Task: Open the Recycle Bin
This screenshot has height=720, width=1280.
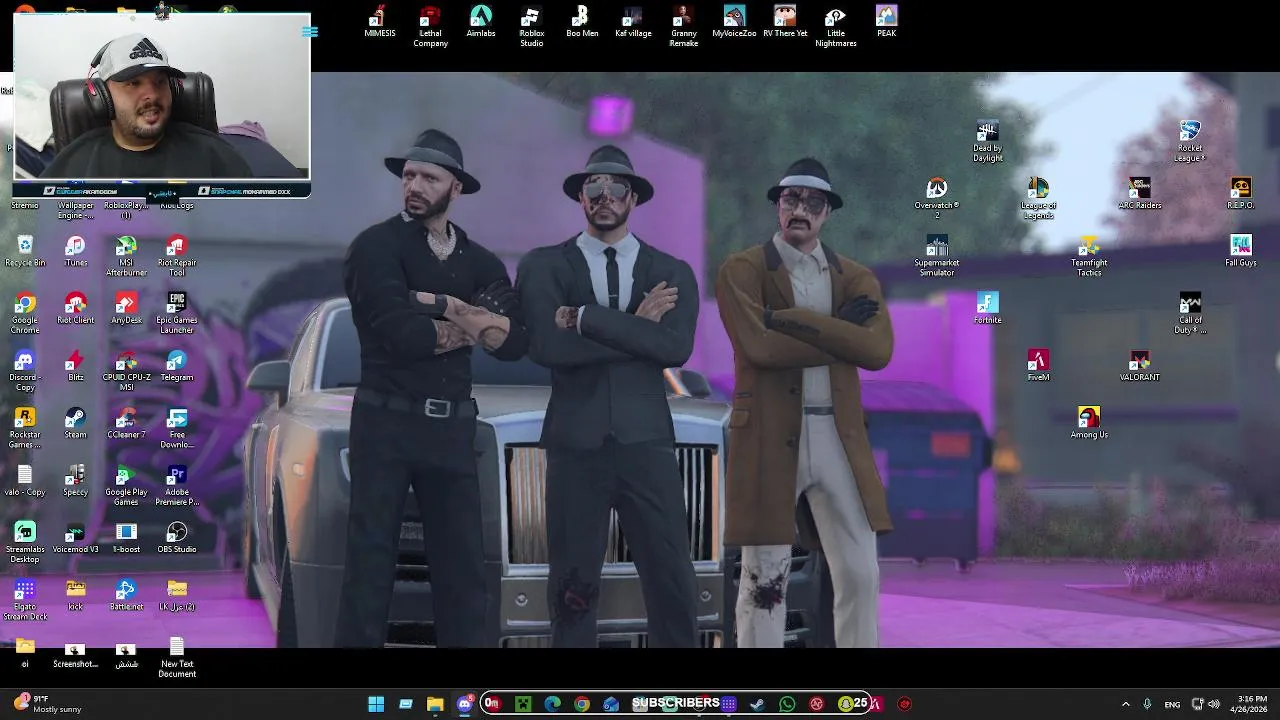Action: point(25,251)
